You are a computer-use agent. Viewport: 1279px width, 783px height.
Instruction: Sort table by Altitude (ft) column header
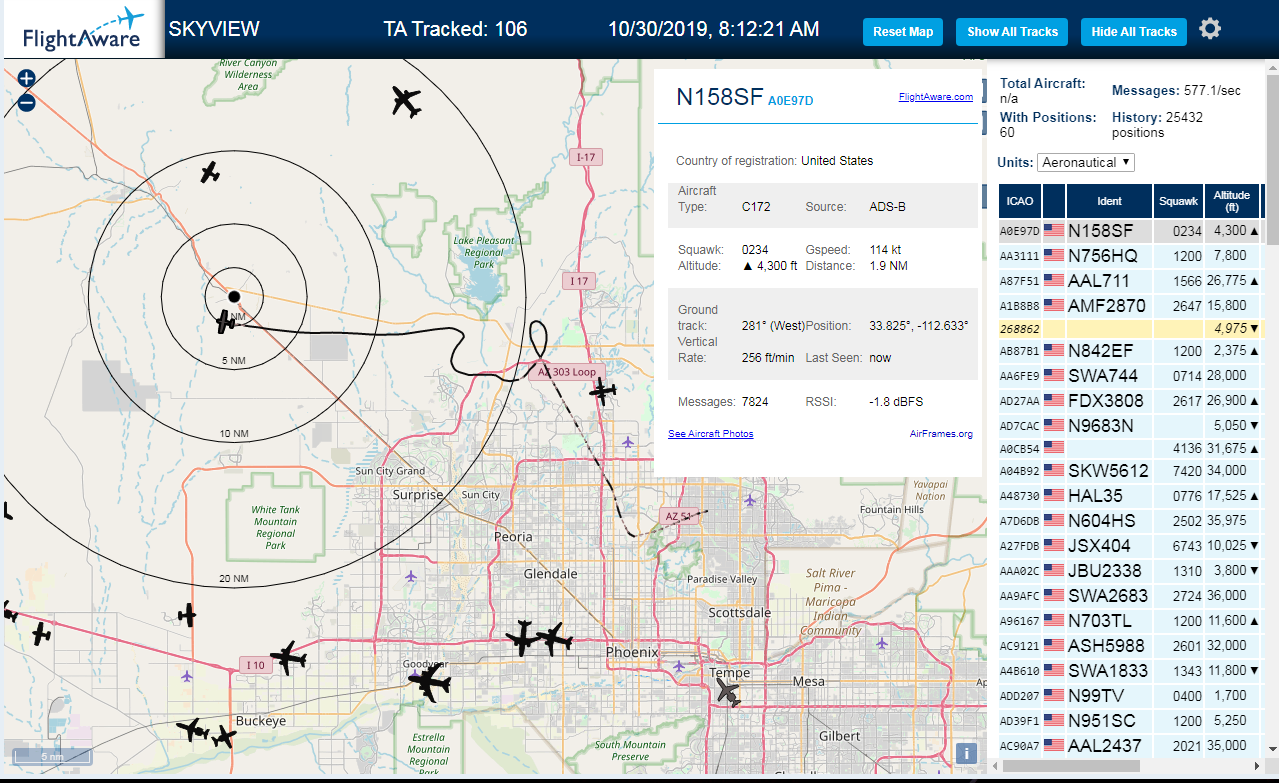1233,201
